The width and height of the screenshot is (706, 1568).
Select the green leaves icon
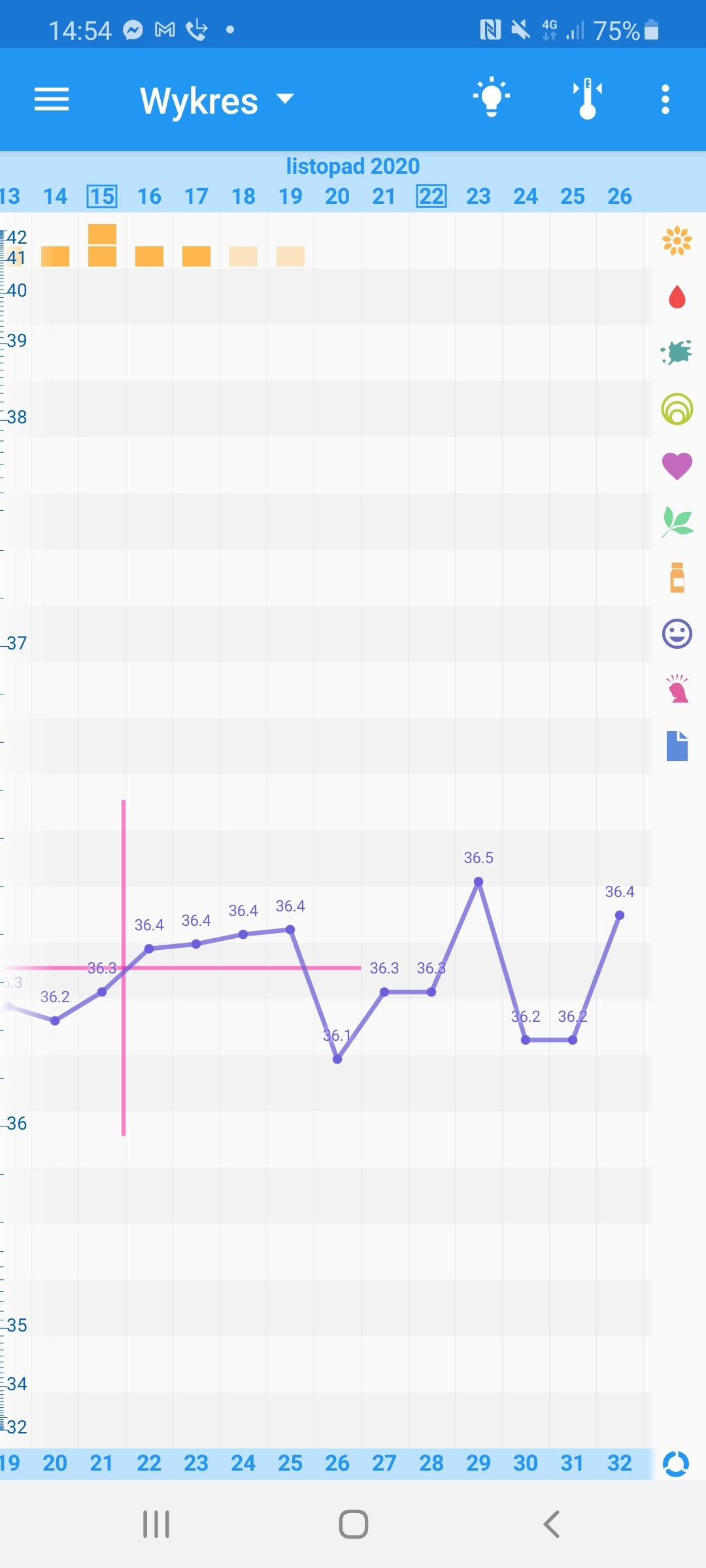point(677,521)
